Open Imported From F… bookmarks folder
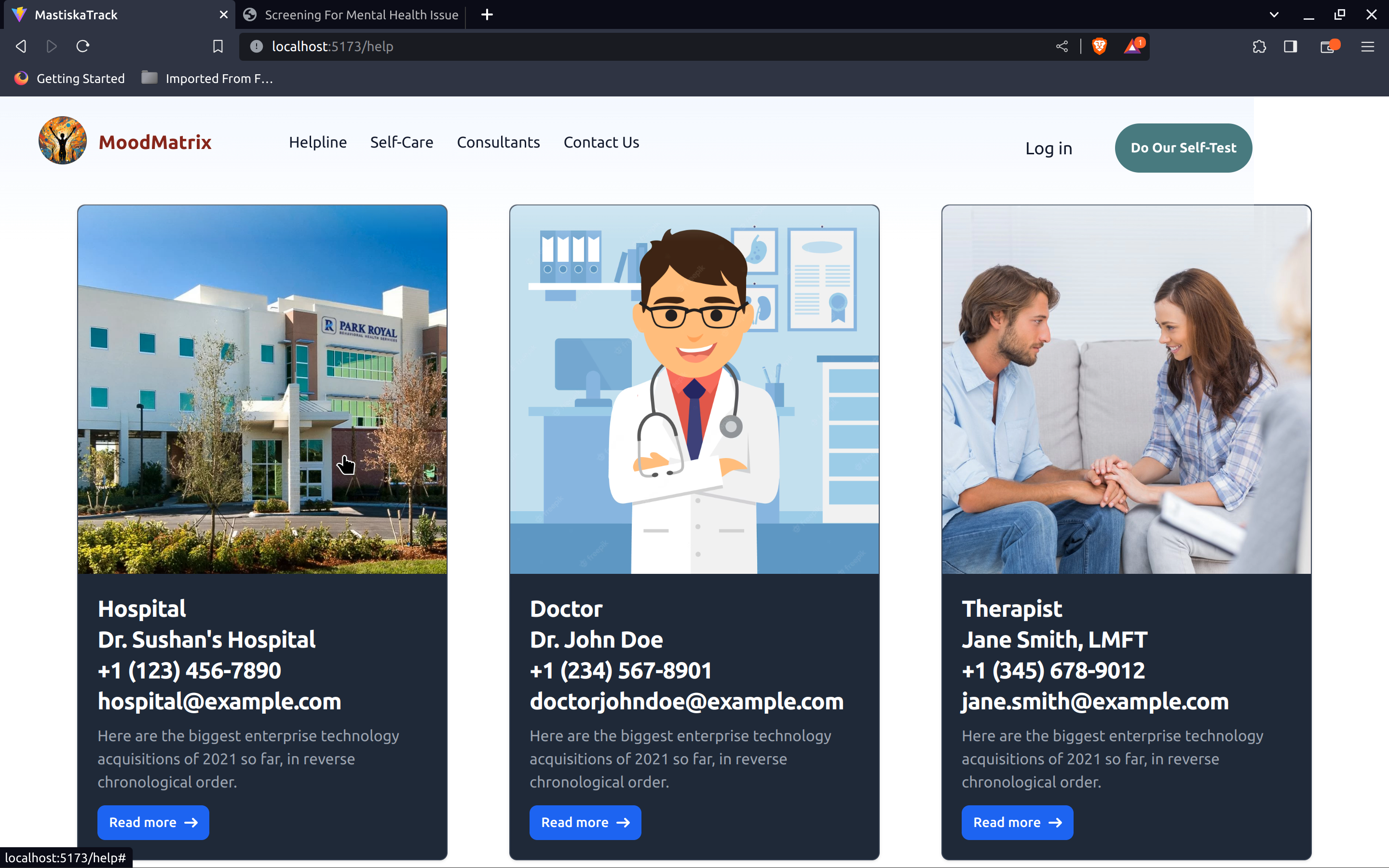The image size is (1389, 868). click(207, 79)
